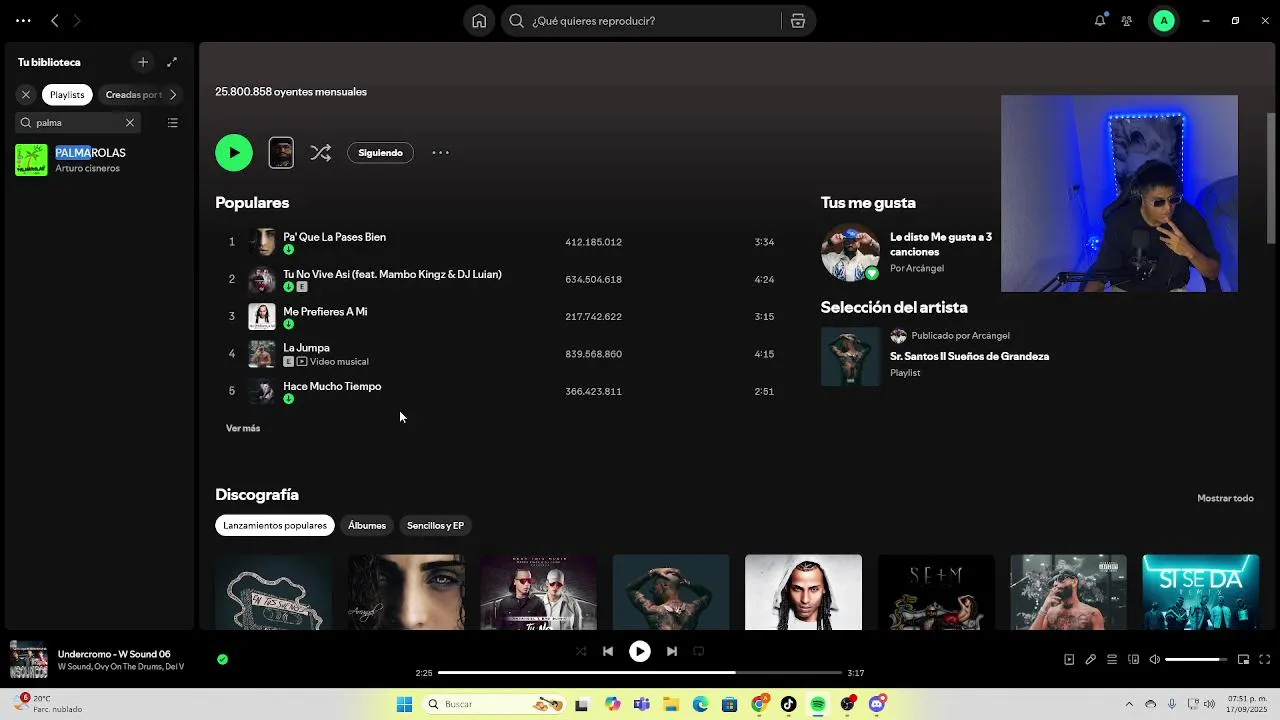This screenshot has height=720, width=1280.
Task: Open Windows Start menu
Action: [404, 704]
